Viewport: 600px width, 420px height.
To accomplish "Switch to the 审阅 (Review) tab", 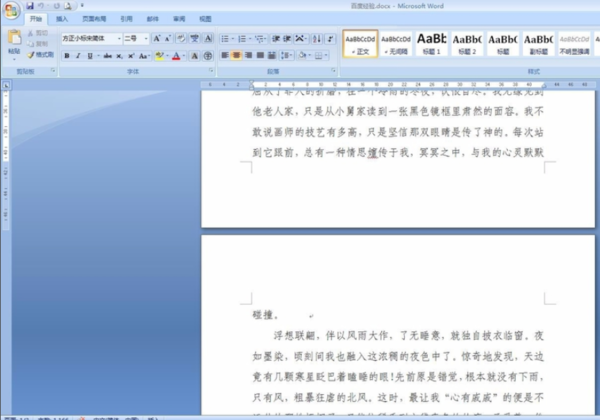I will (x=179, y=19).
